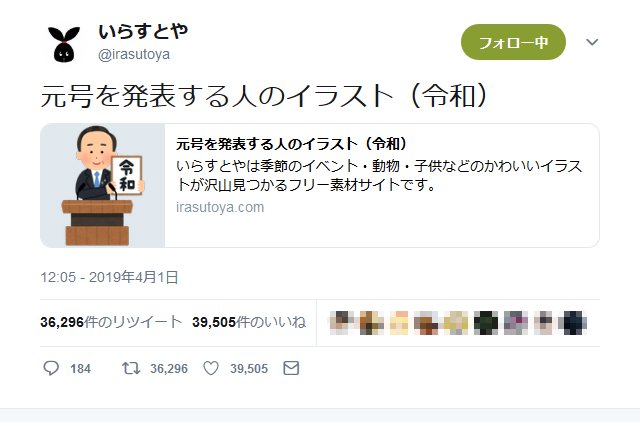View tweet timestamp 12:05 - 2019年4月1日

[109, 278]
